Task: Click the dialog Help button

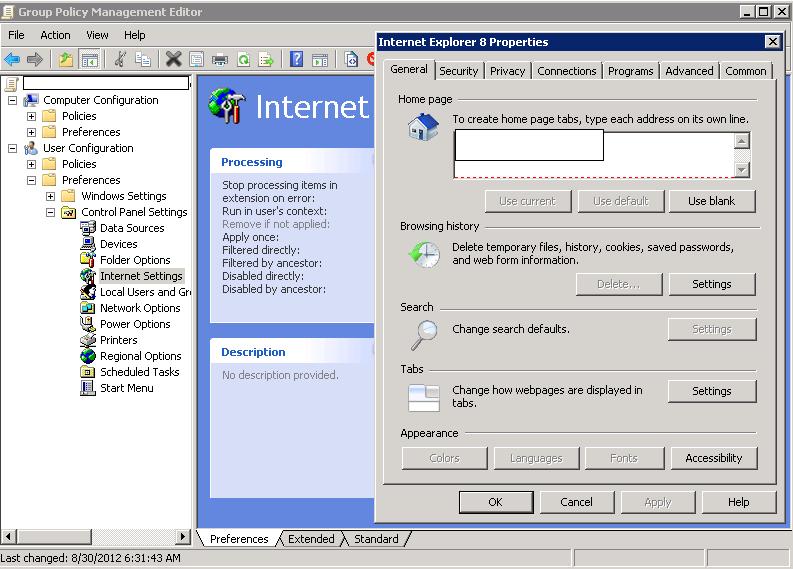Action: pos(738,502)
